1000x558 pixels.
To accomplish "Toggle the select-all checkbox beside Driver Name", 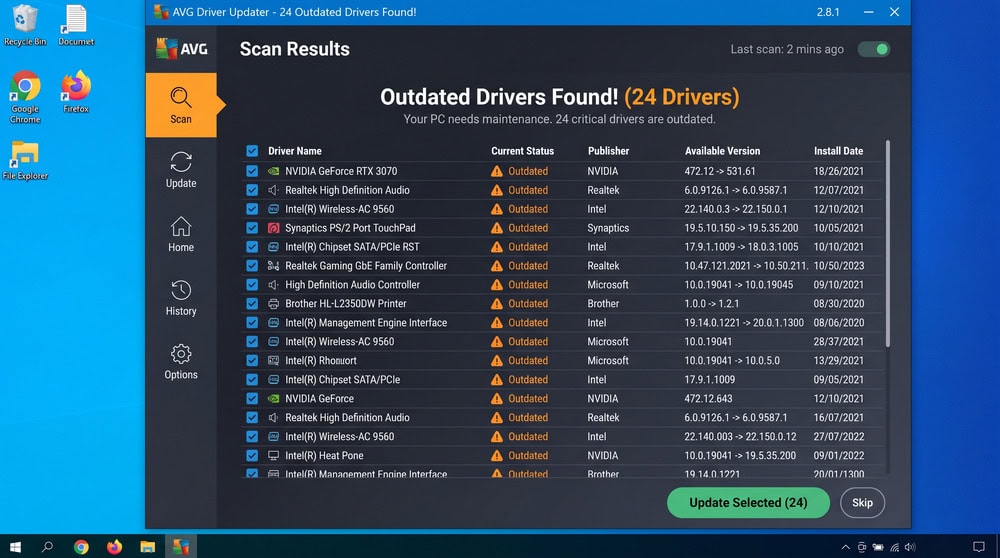I will tap(252, 151).
